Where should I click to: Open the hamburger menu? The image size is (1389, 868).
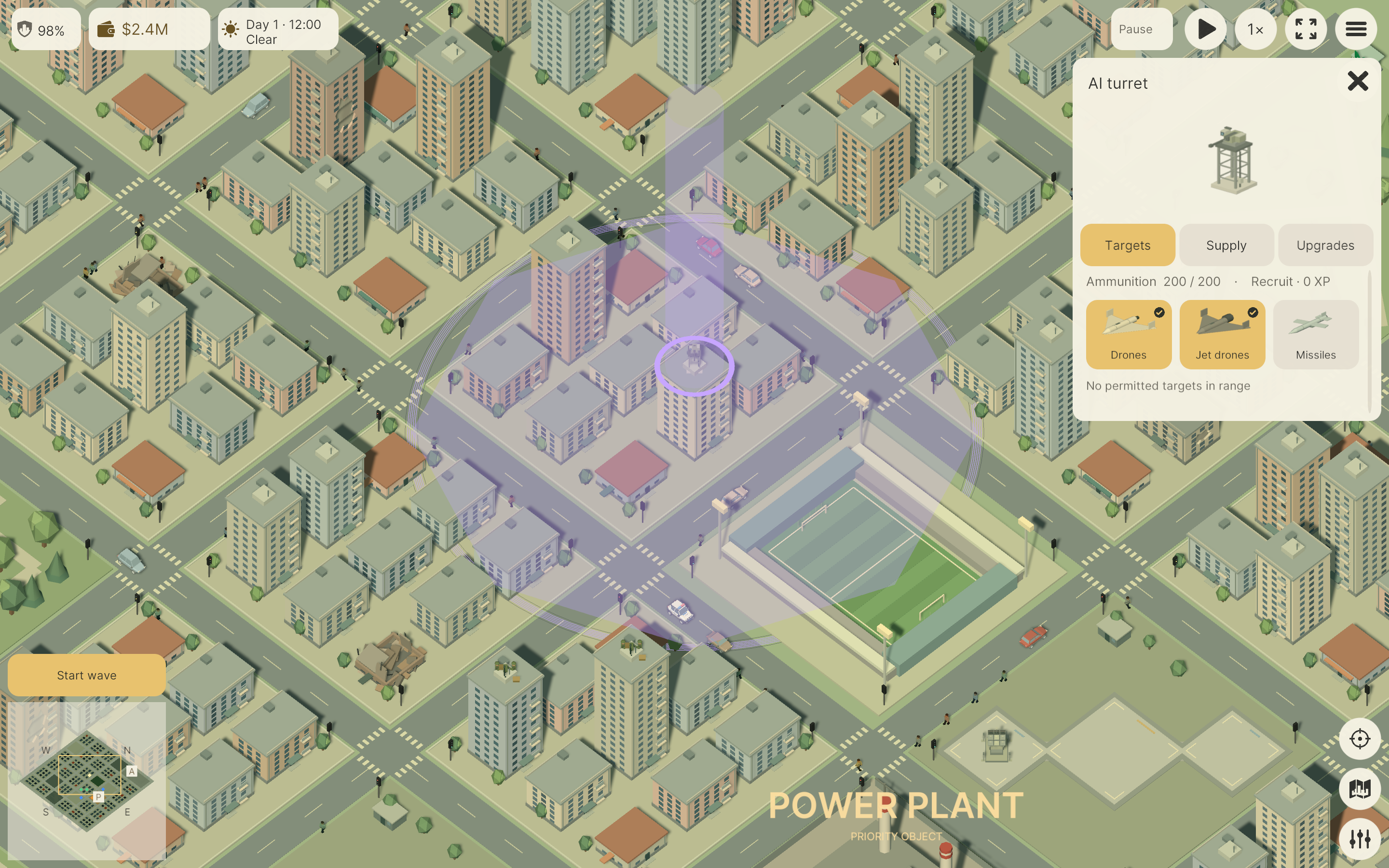point(1356,29)
